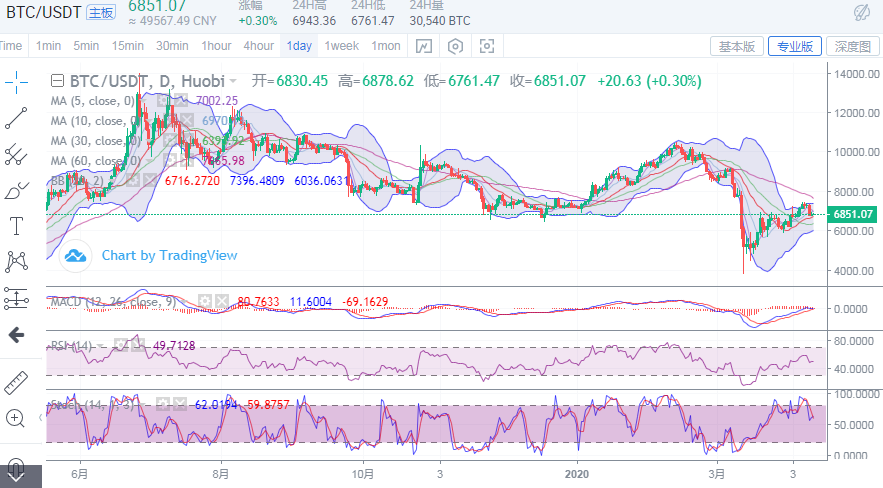Click the BB middle value 6716.2720
This screenshot has width=883, height=488.
(x=192, y=181)
